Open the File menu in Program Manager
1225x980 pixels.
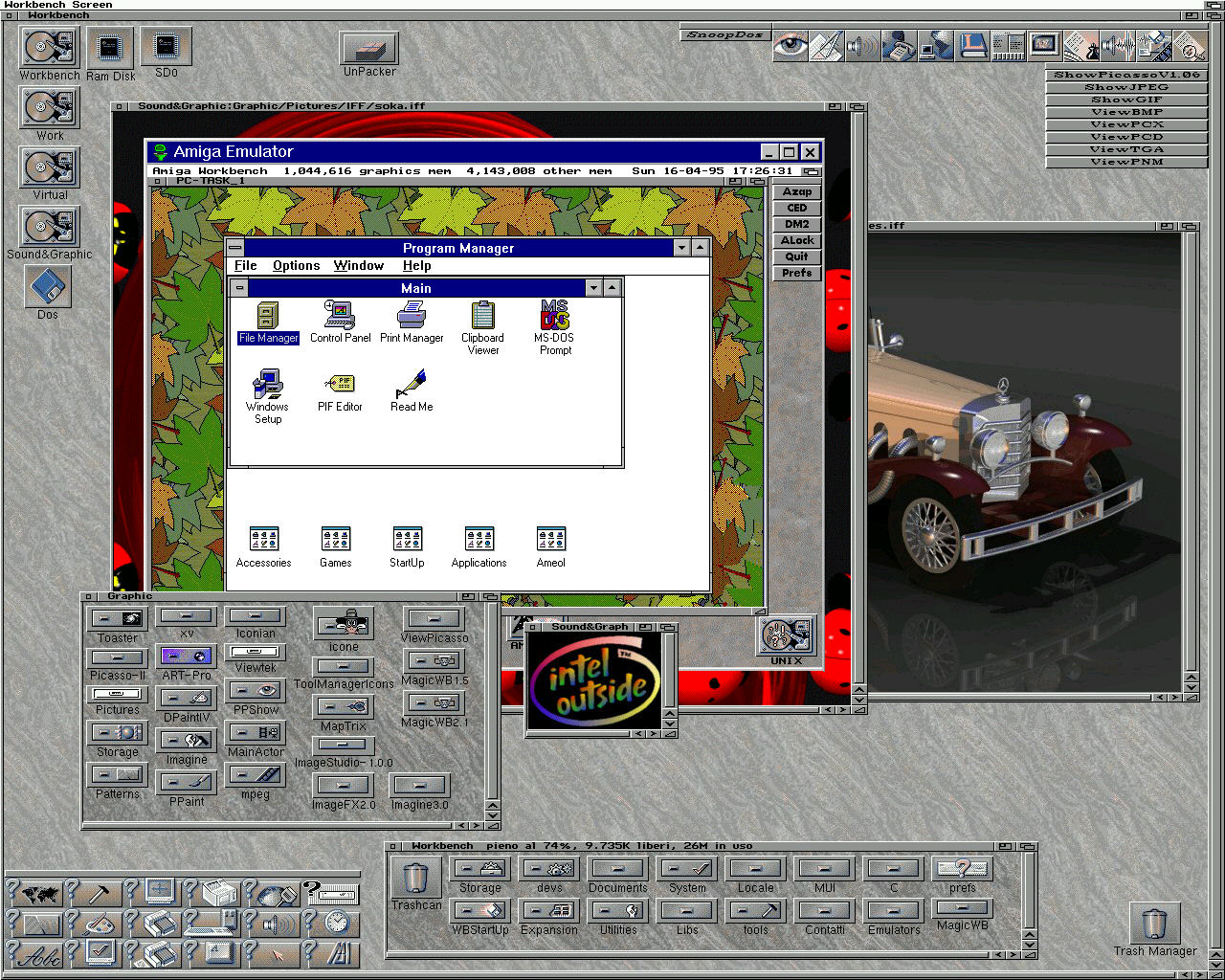(x=246, y=266)
